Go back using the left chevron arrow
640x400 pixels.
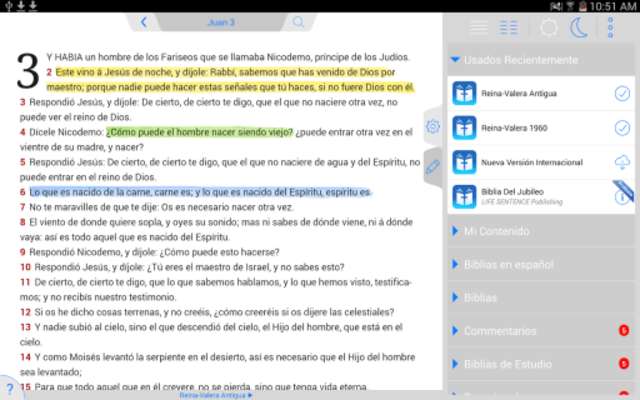(144, 21)
